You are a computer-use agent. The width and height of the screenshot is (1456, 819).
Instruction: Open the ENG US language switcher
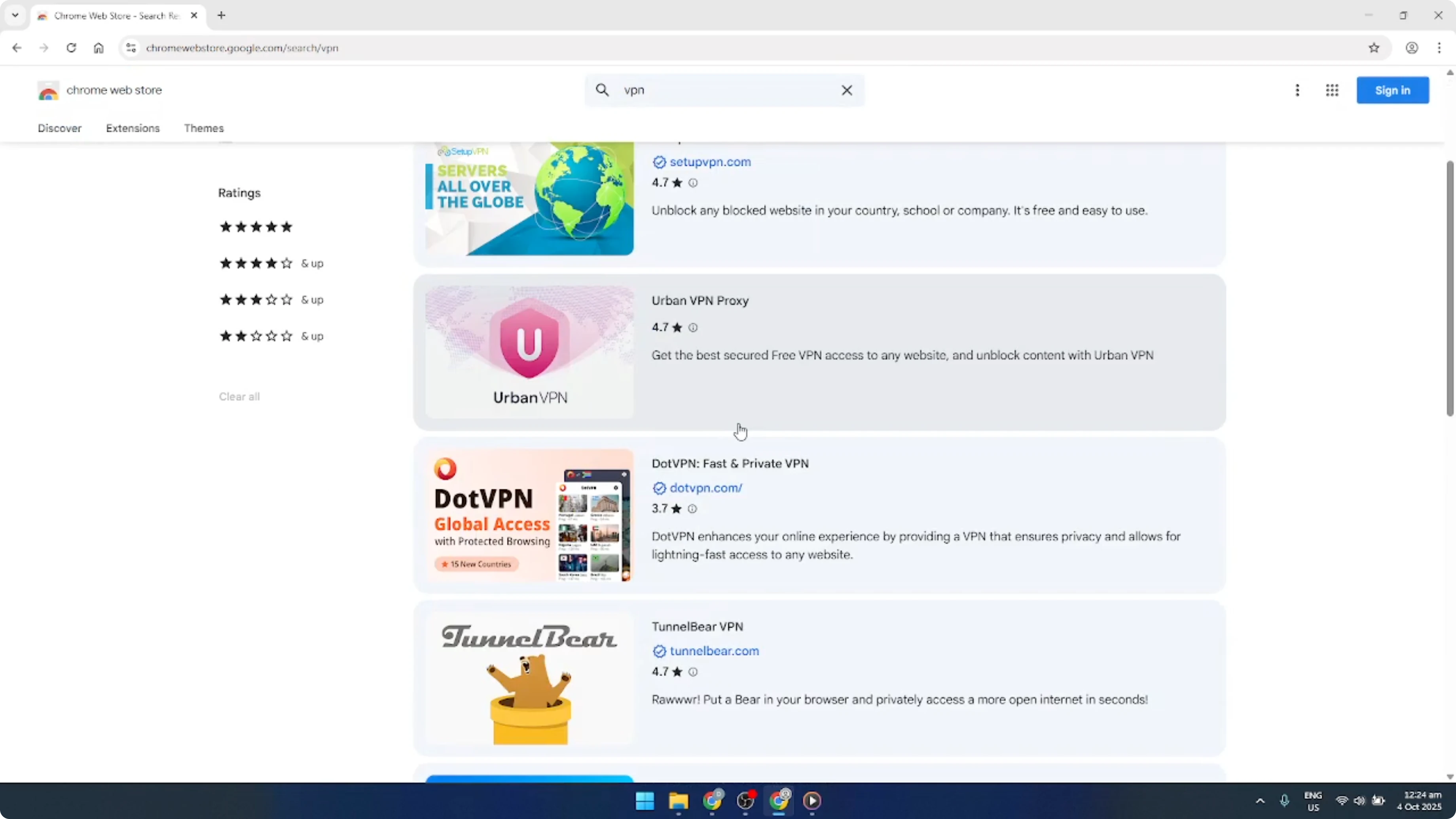tap(1313, 801)
